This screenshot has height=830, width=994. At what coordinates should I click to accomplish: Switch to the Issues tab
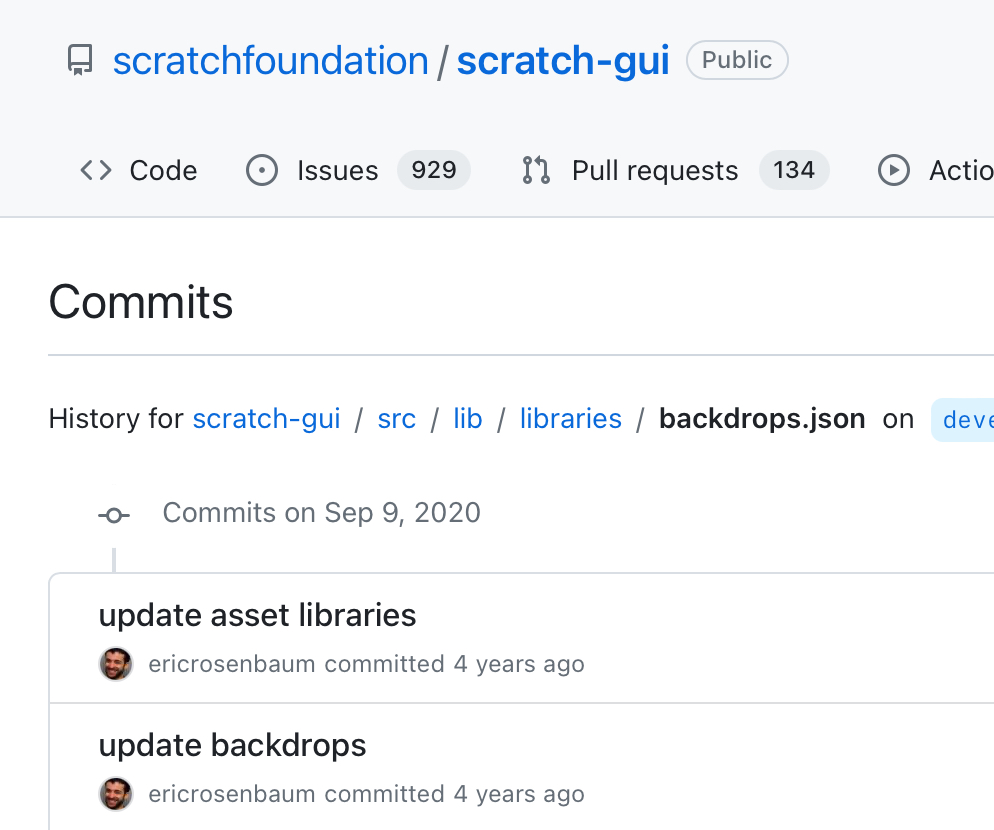pyautogui.click(x=337, y=171)
